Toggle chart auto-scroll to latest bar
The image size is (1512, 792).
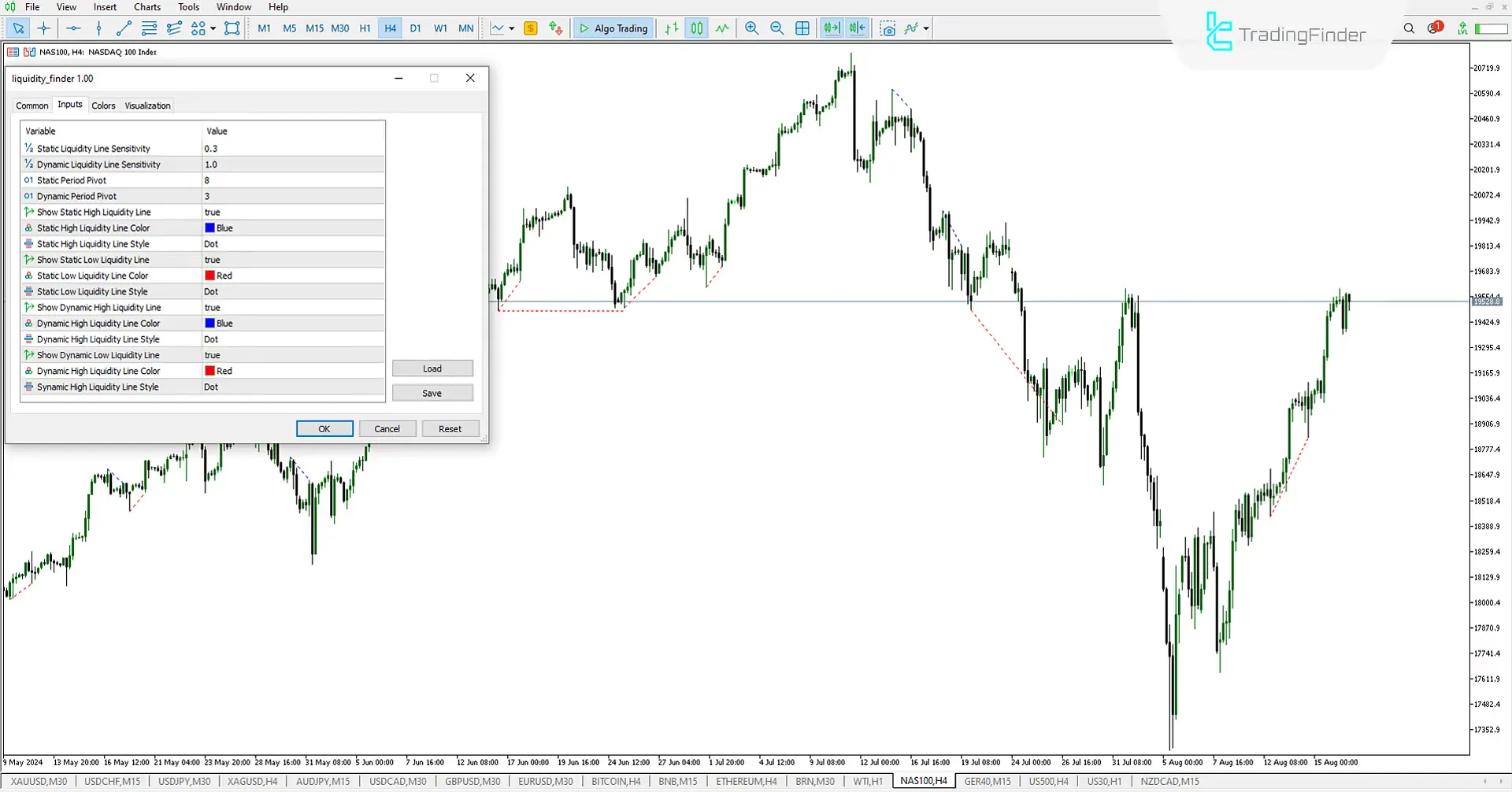pyautogui.click(x=831, y=28)
